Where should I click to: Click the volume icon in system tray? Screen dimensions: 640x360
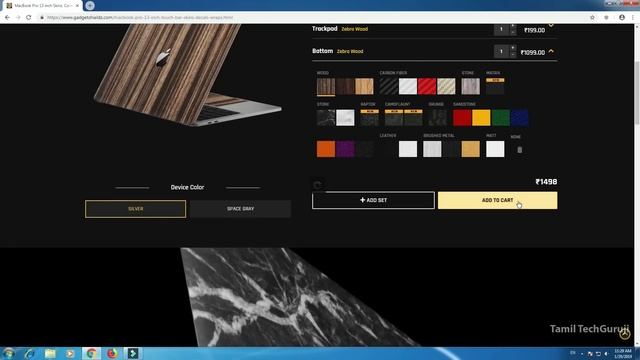(607, 353)
